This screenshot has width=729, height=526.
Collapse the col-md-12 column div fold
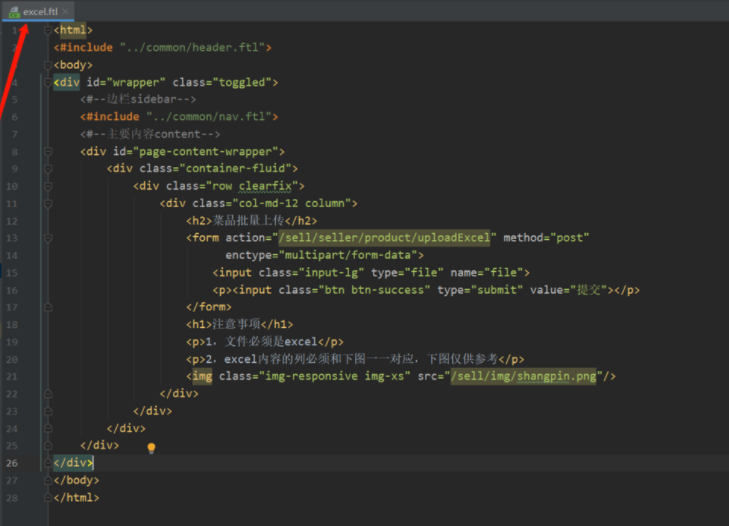tap(47, 203)
